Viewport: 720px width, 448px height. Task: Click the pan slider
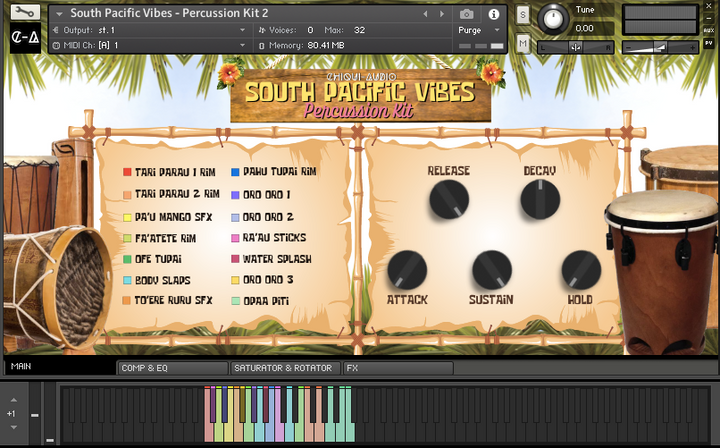click(576, 47)
